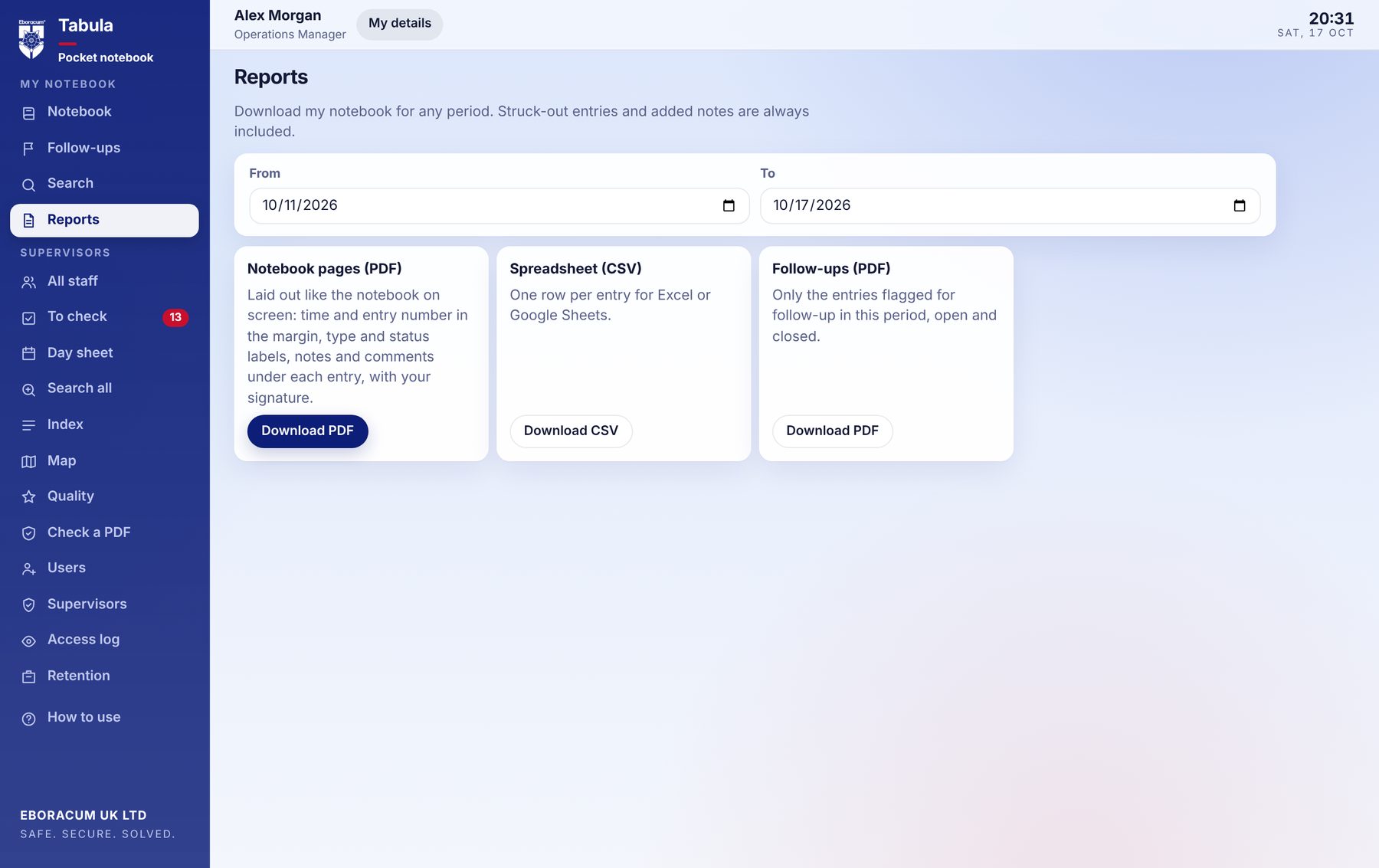Select Day sheet menu label

coord(80,352)
